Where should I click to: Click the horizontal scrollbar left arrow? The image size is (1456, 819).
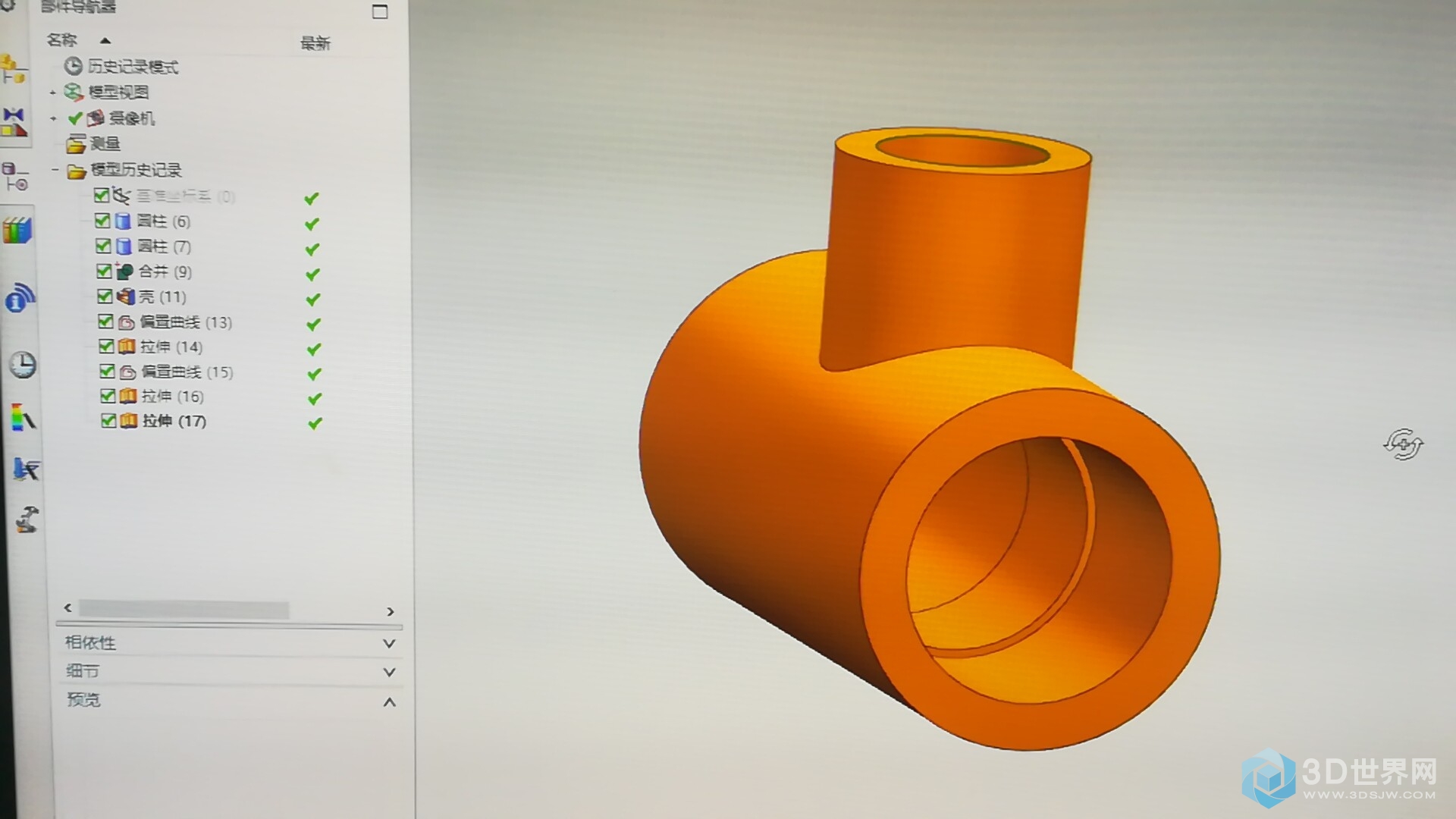tap(68, 608)
